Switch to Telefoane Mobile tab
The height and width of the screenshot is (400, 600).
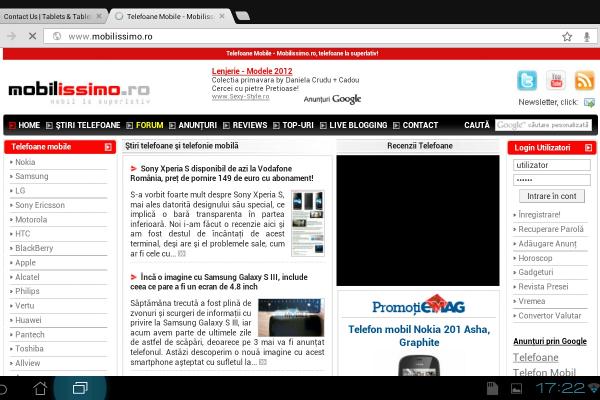click(170, 16)
